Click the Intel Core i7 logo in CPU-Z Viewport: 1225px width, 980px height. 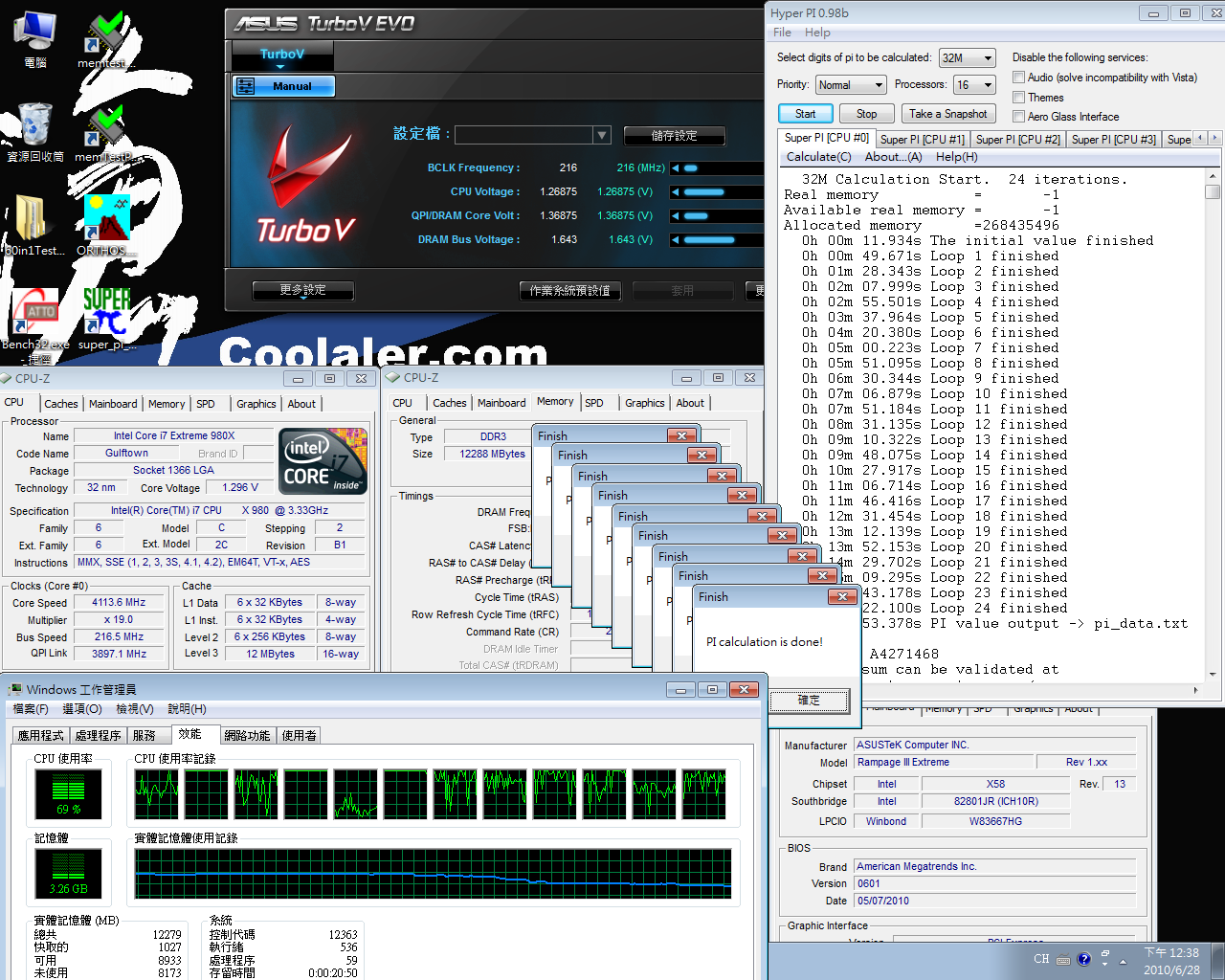[x=323, y=462]
